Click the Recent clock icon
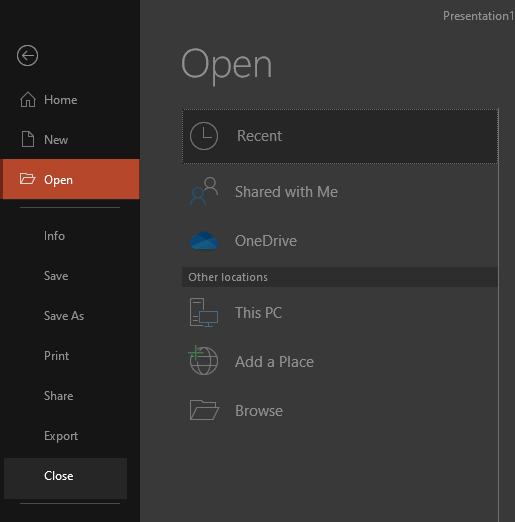Image resolution: width=515 pixels, height=522 pixels. tap(204, 136)
